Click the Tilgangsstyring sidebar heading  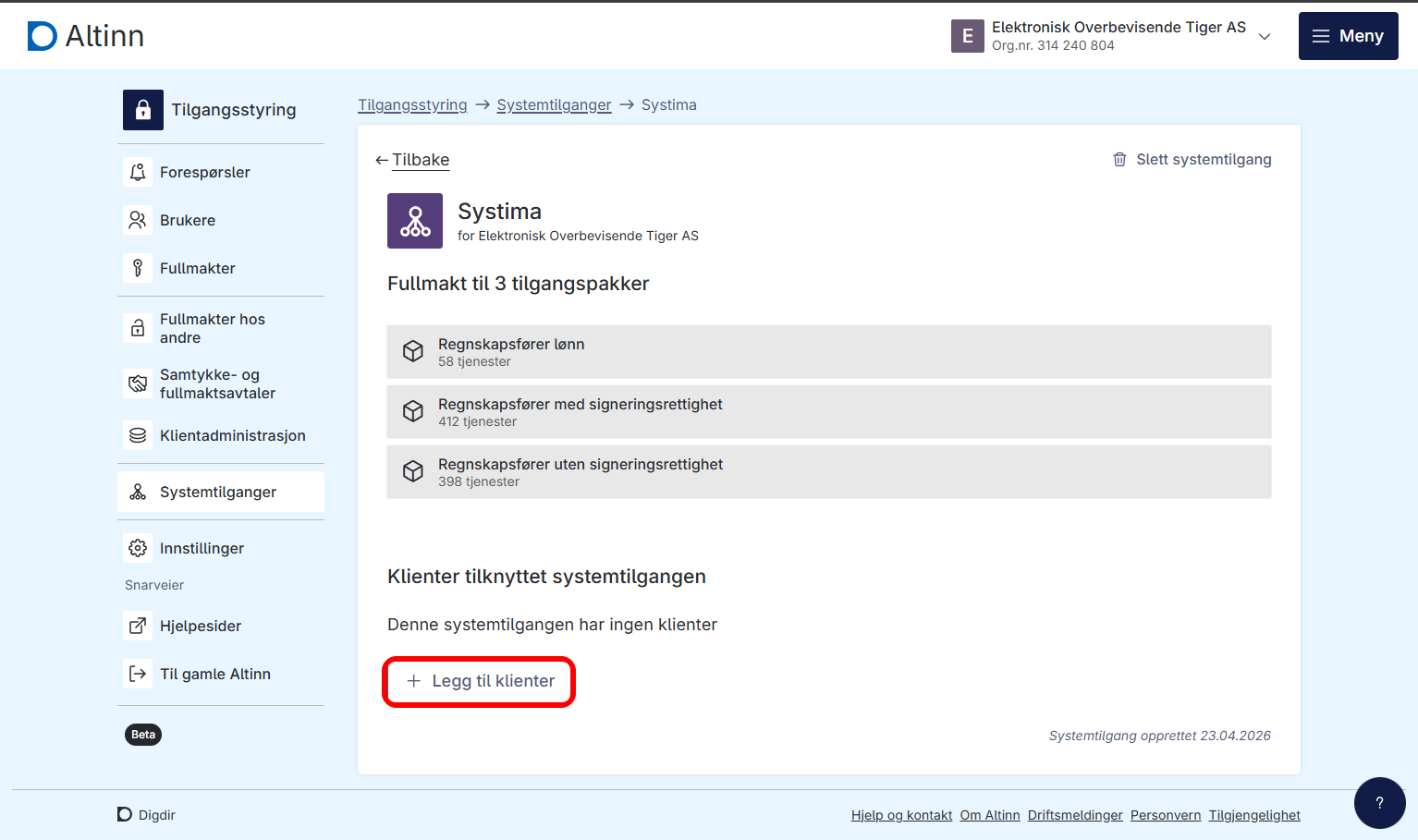(x=234, y=110)
